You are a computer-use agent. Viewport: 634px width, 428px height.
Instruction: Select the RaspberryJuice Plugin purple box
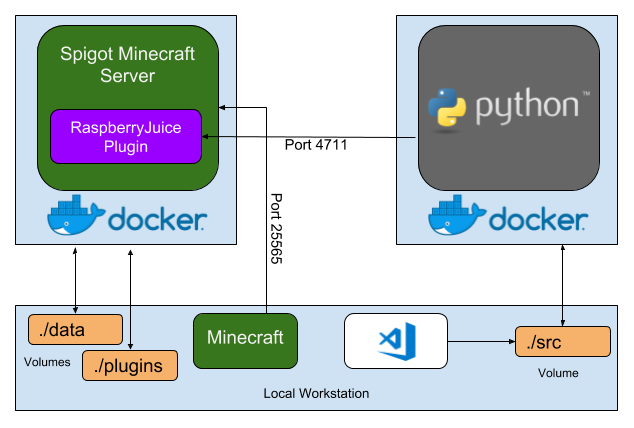(126, 137)
